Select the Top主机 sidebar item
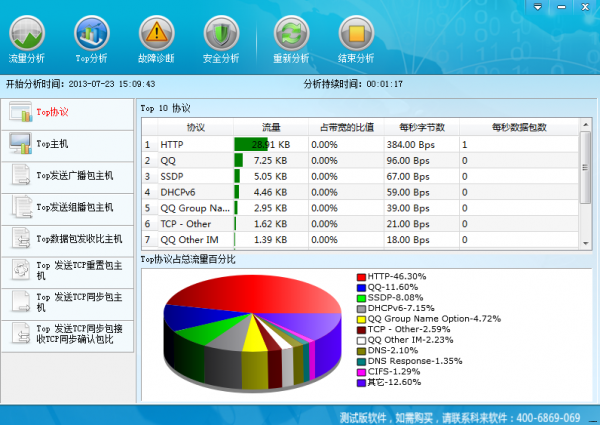The width and height of the screenshot is (600, 425). pyautogui.click(x=67, y=146)
